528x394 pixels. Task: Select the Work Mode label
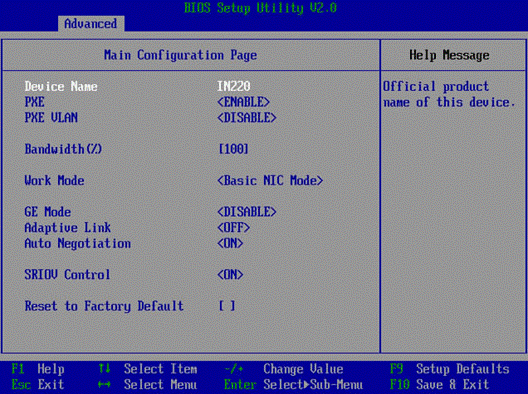click(x=54, y=180)
